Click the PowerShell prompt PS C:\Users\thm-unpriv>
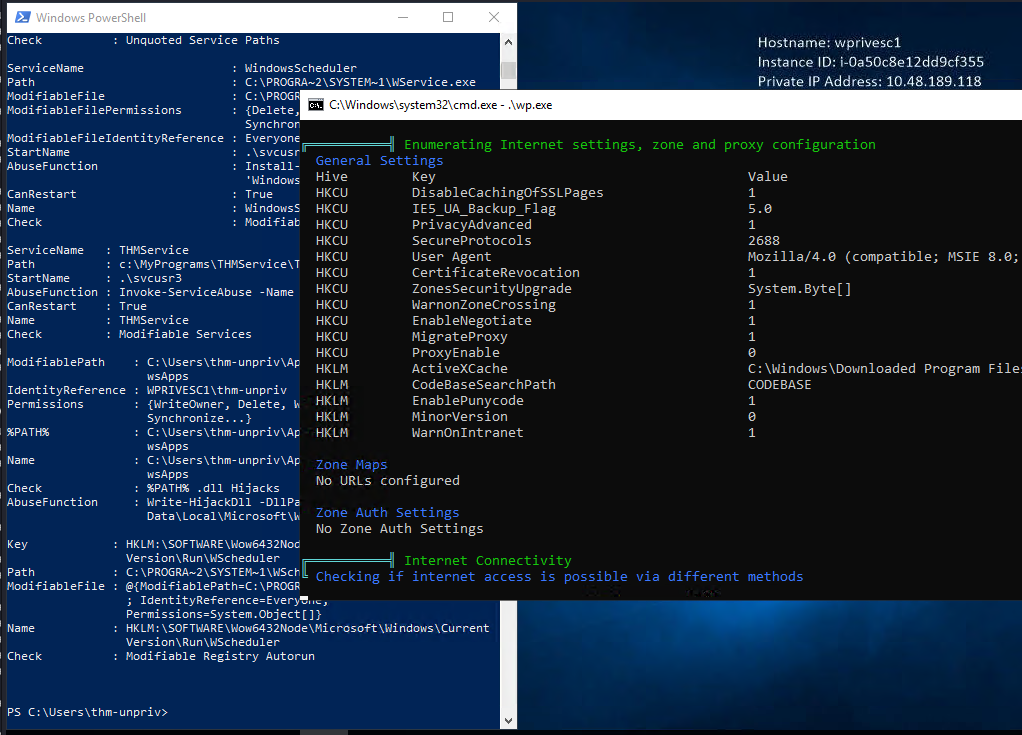 pyautogui.click(x=87, y=712)
